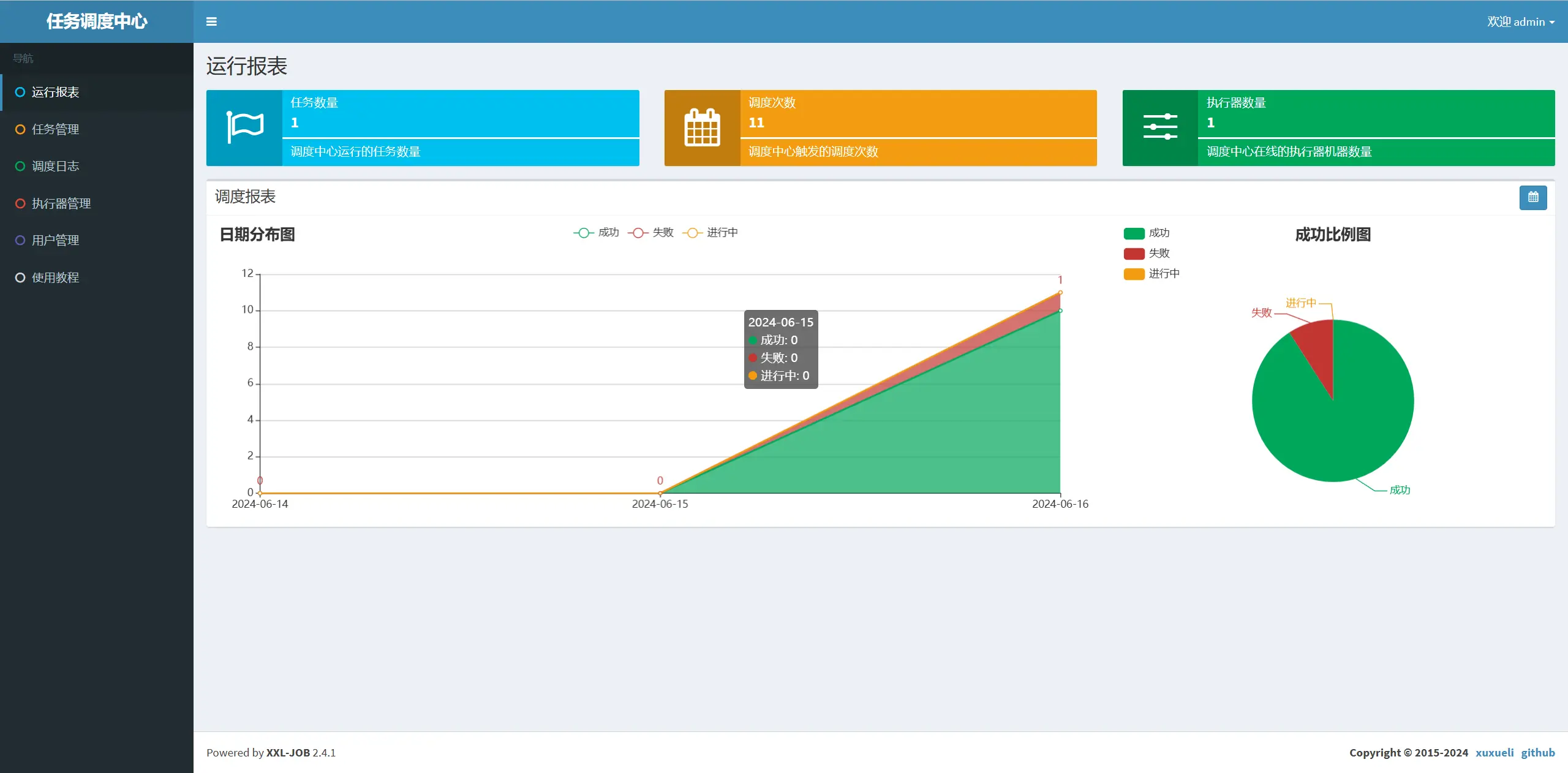Viewport: 1568px width, 773px height.
Task: Open the github footer link
Action: [1537, 752]
